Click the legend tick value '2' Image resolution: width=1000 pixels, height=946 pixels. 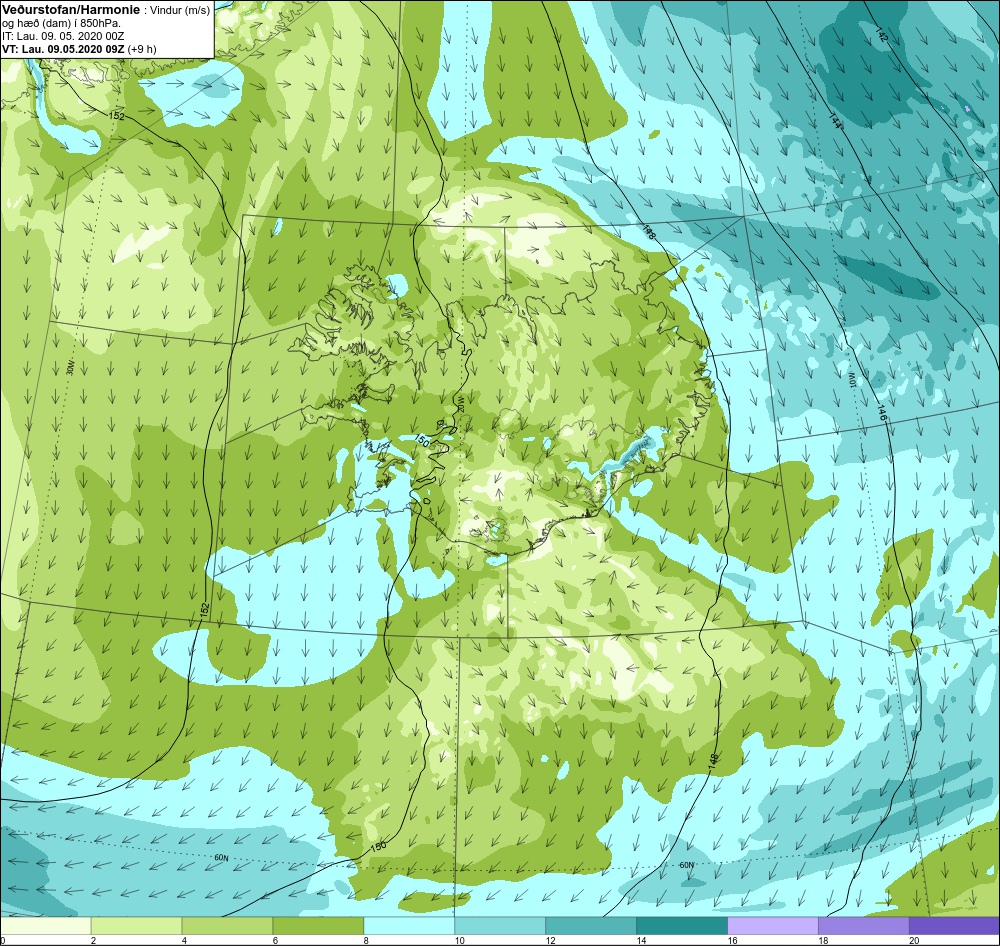(93, 940)
